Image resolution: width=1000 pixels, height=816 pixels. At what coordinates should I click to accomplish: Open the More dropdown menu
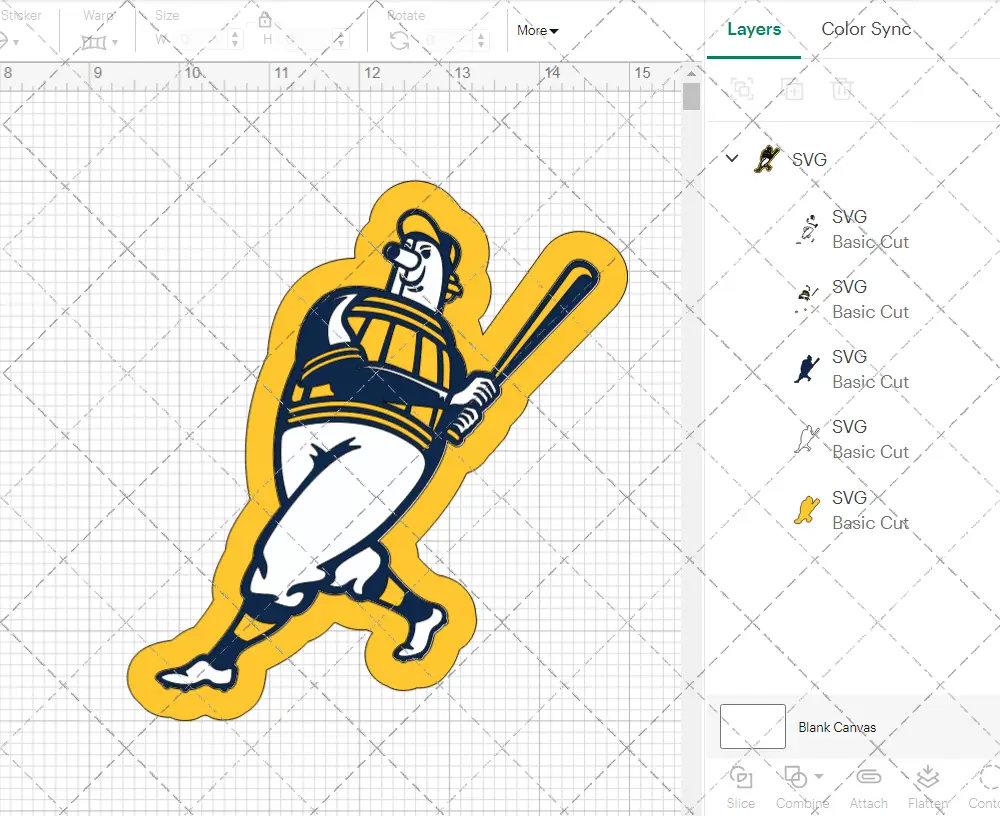(x=538, y=31)
